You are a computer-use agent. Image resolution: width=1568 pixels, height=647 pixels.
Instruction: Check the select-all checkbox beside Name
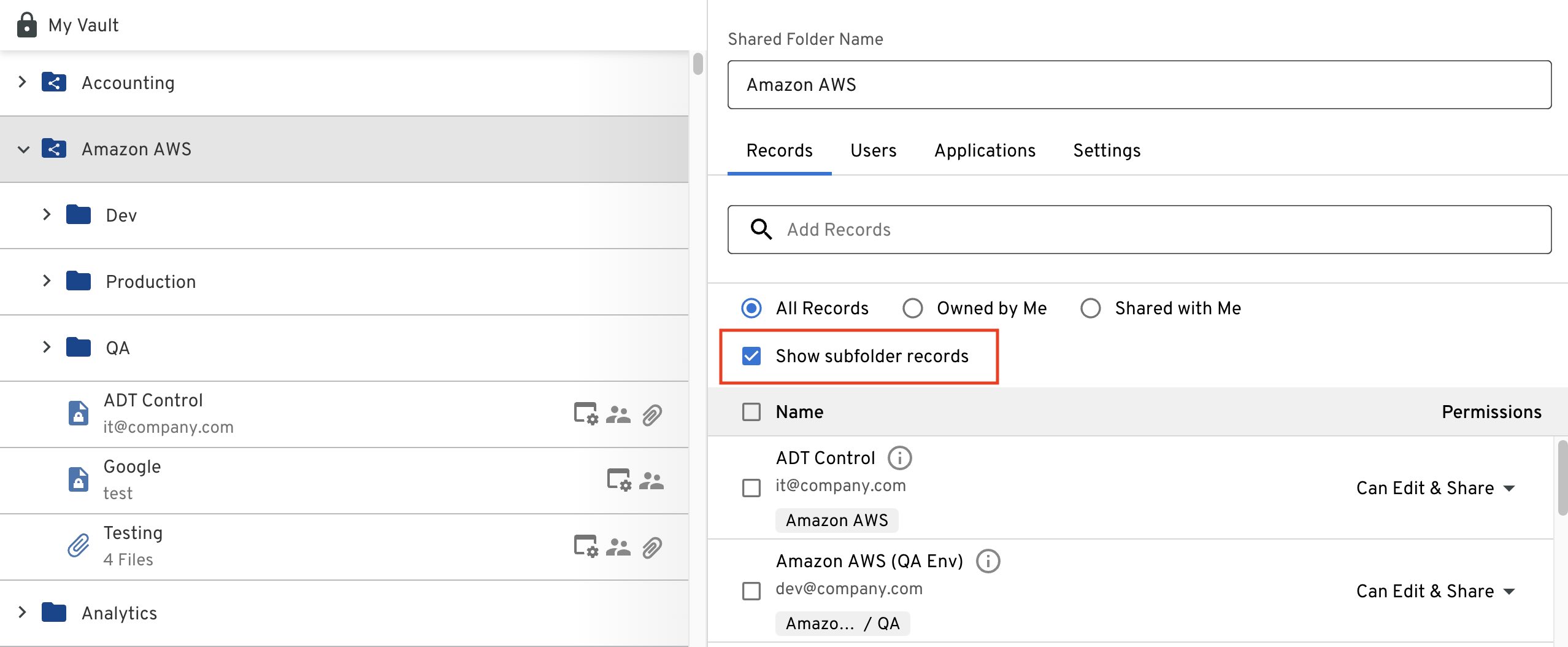pos(751,412)
